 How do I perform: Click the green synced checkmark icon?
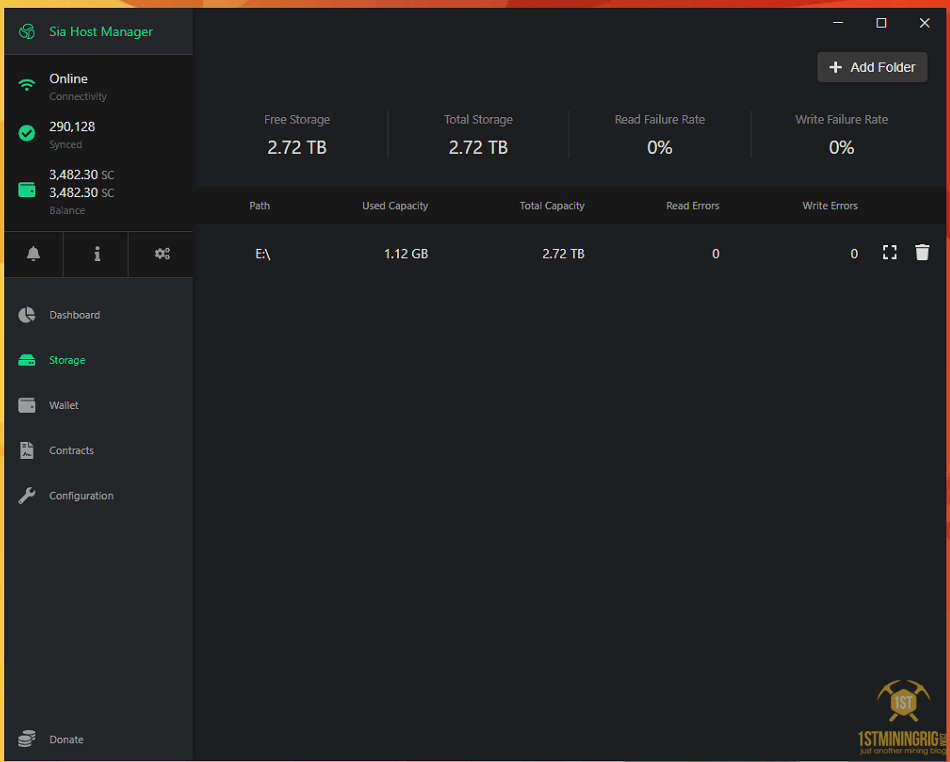(x=27, y=133)
